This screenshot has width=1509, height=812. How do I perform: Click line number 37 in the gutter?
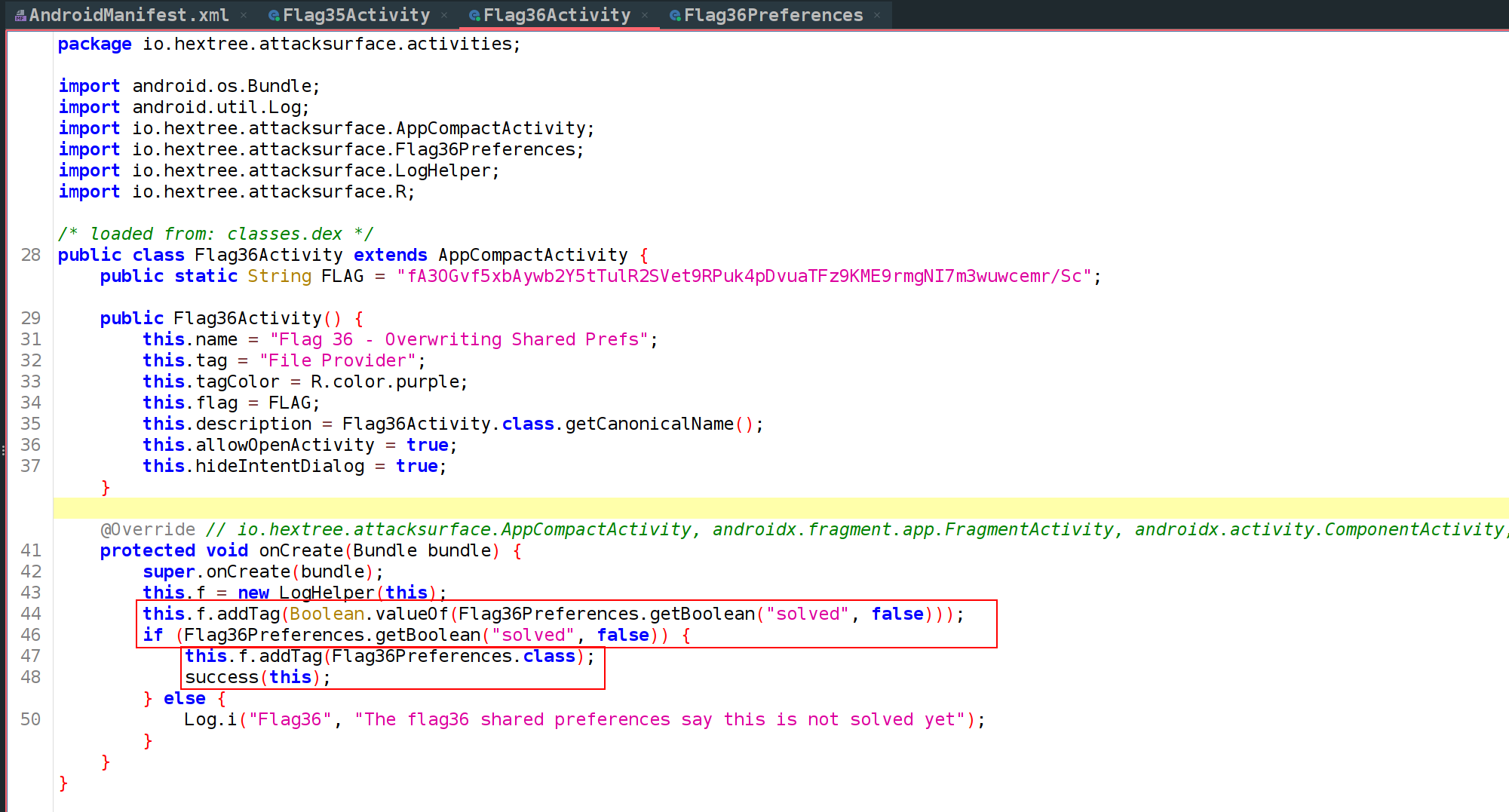click(x=31, y=466)
